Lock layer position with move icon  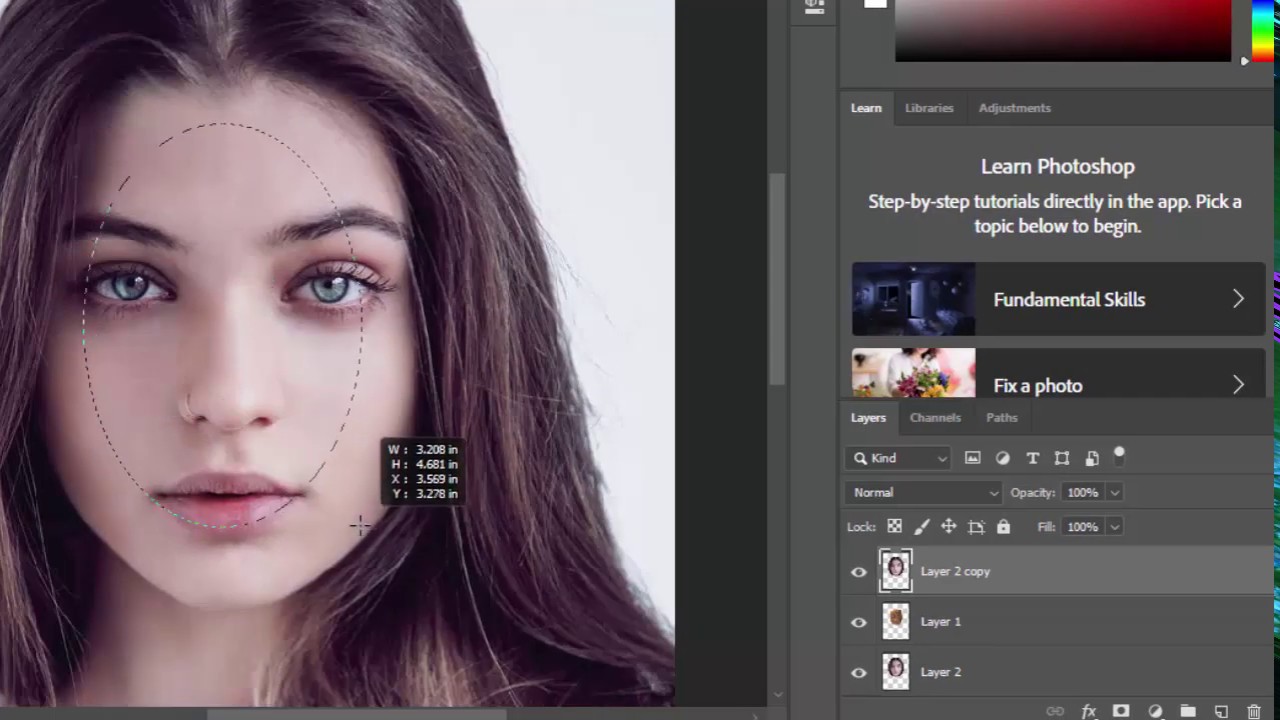click(949, 527)
